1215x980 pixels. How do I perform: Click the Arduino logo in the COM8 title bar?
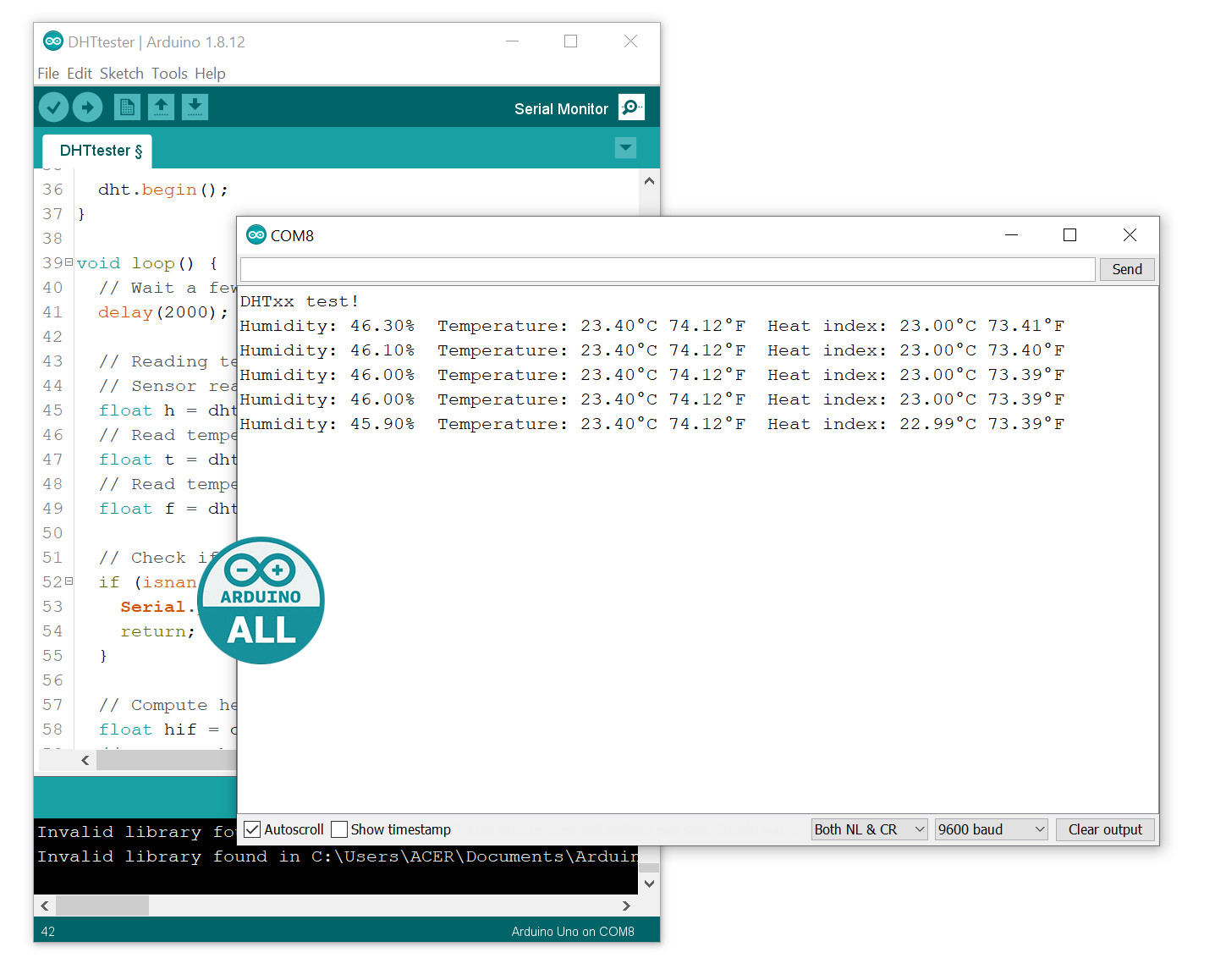[x=256, y=235]
